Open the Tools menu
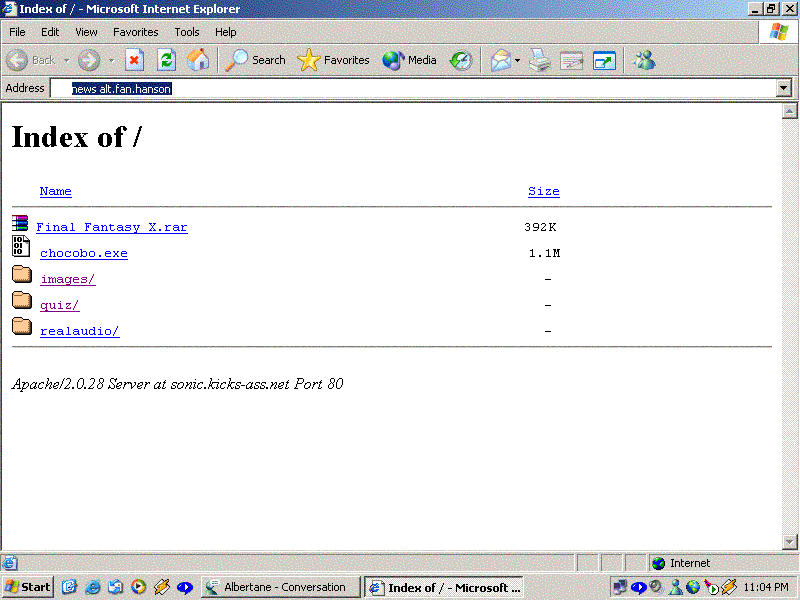The width and height of the screenshot is (800, 600). pyautogui.click(x=187, y=32)
